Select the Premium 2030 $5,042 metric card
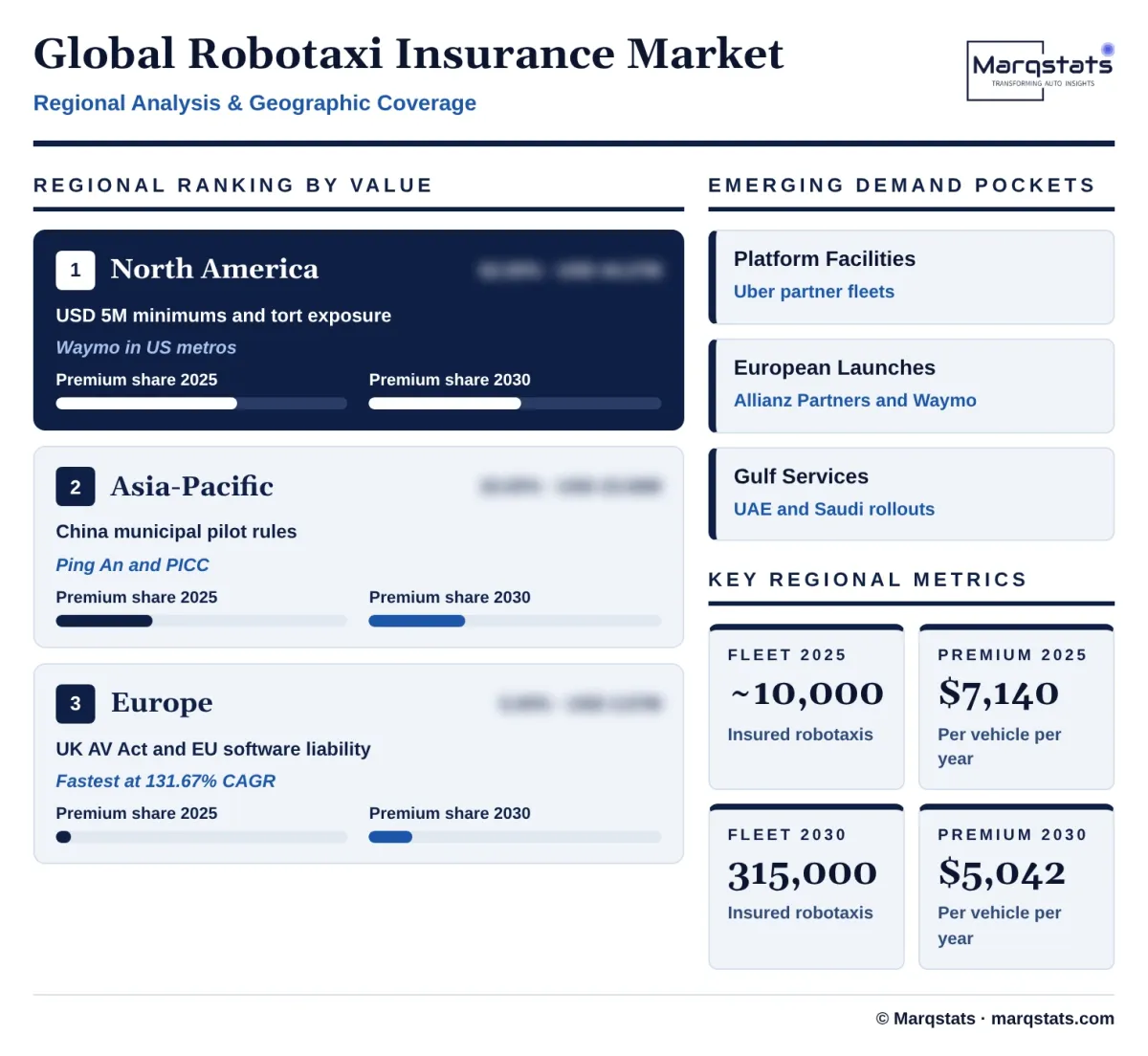The width and height of the screenshot is (1148, 1056). click(x=1016, y=887)
